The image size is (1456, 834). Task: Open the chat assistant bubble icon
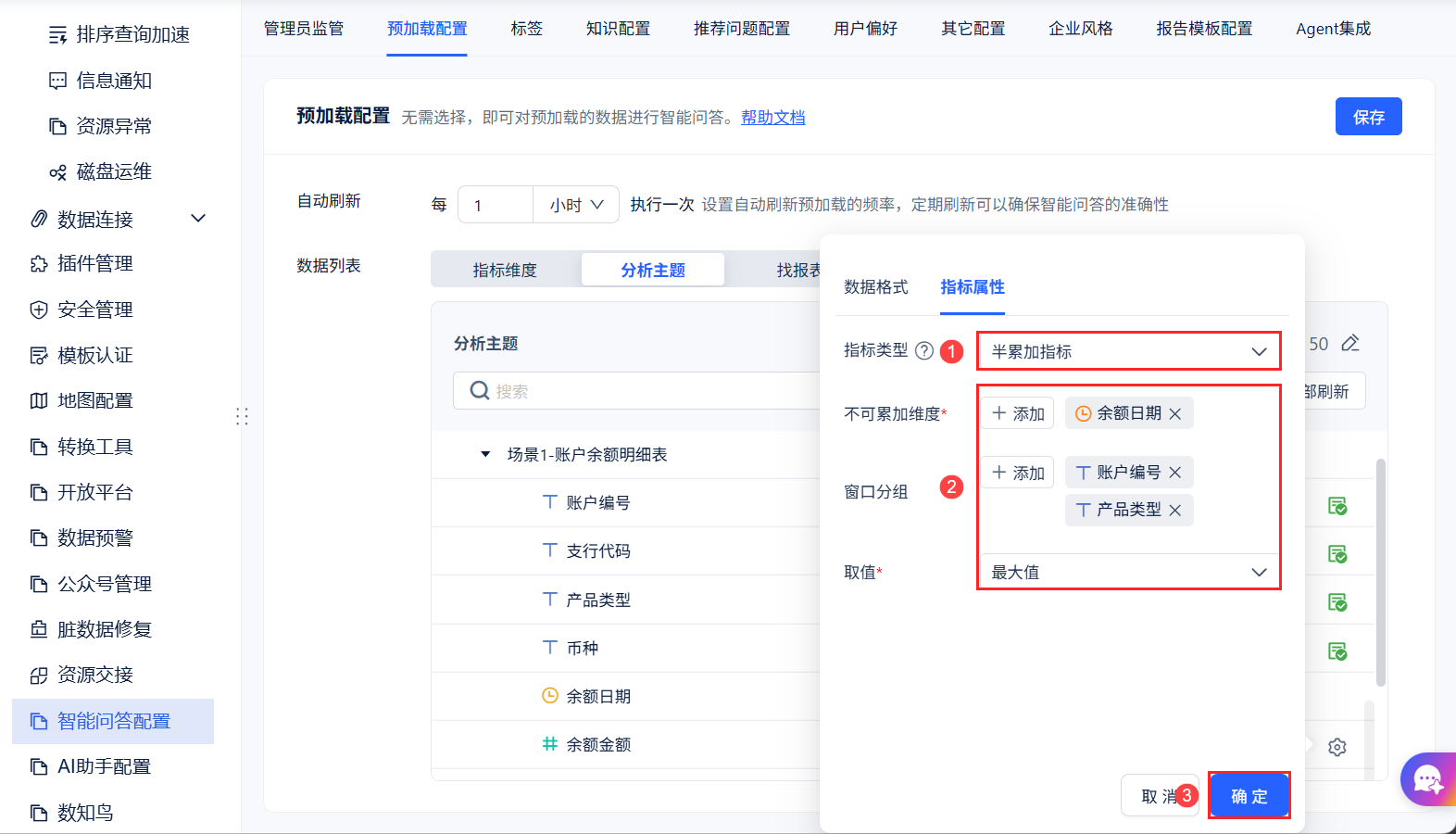(x=1427, y=779)
